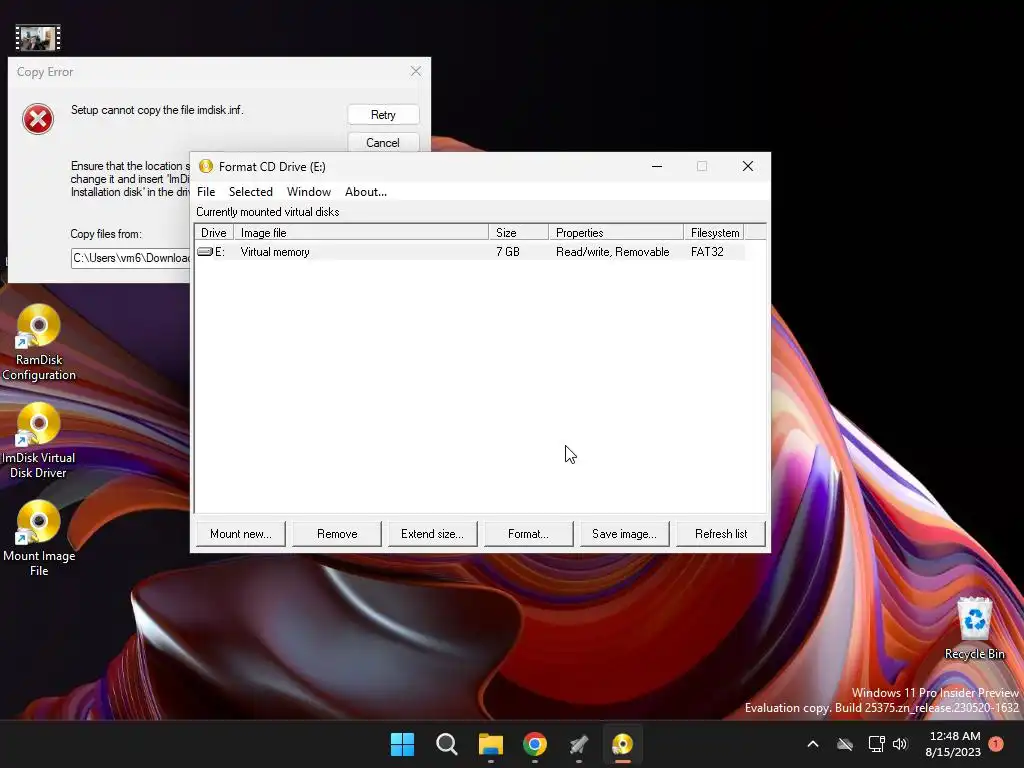
Task: Sort by the Size column header
Action: [x=519, y=232]
